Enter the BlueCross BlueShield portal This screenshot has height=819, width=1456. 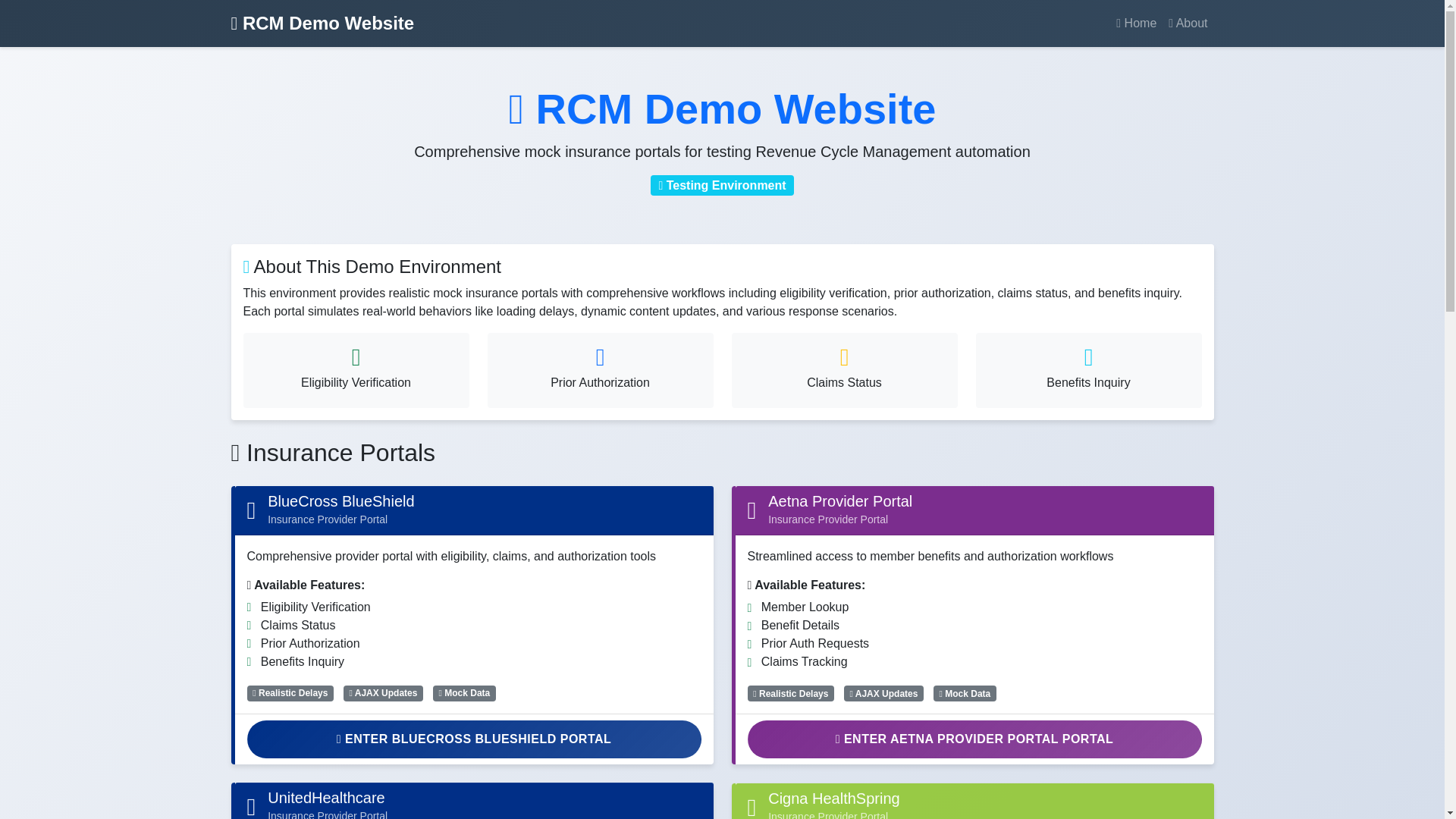[x=474, y=739]
